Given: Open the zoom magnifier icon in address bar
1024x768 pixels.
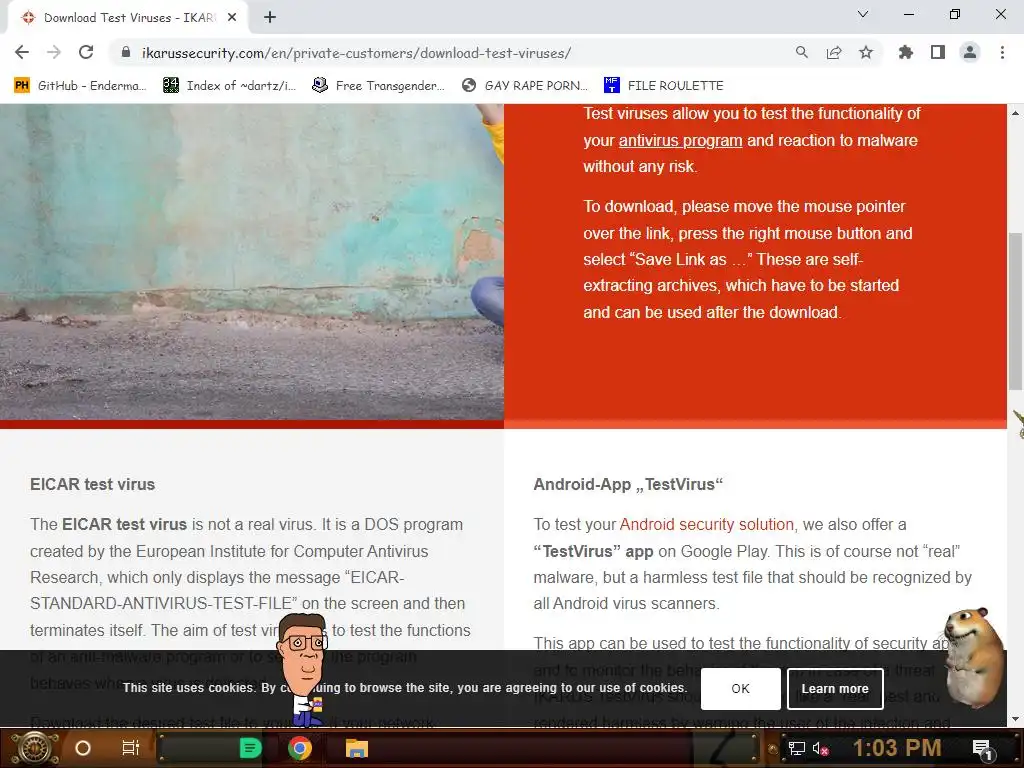Looking at the screenshot, I should (x=801, y=52).
